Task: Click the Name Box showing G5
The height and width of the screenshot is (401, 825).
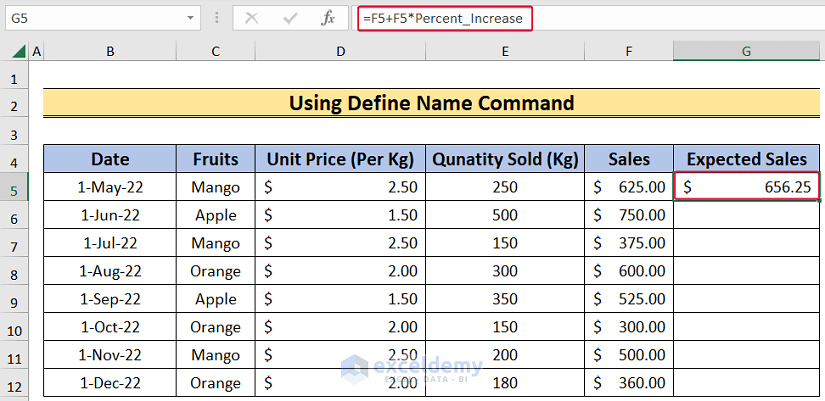Action: [90, 18]
